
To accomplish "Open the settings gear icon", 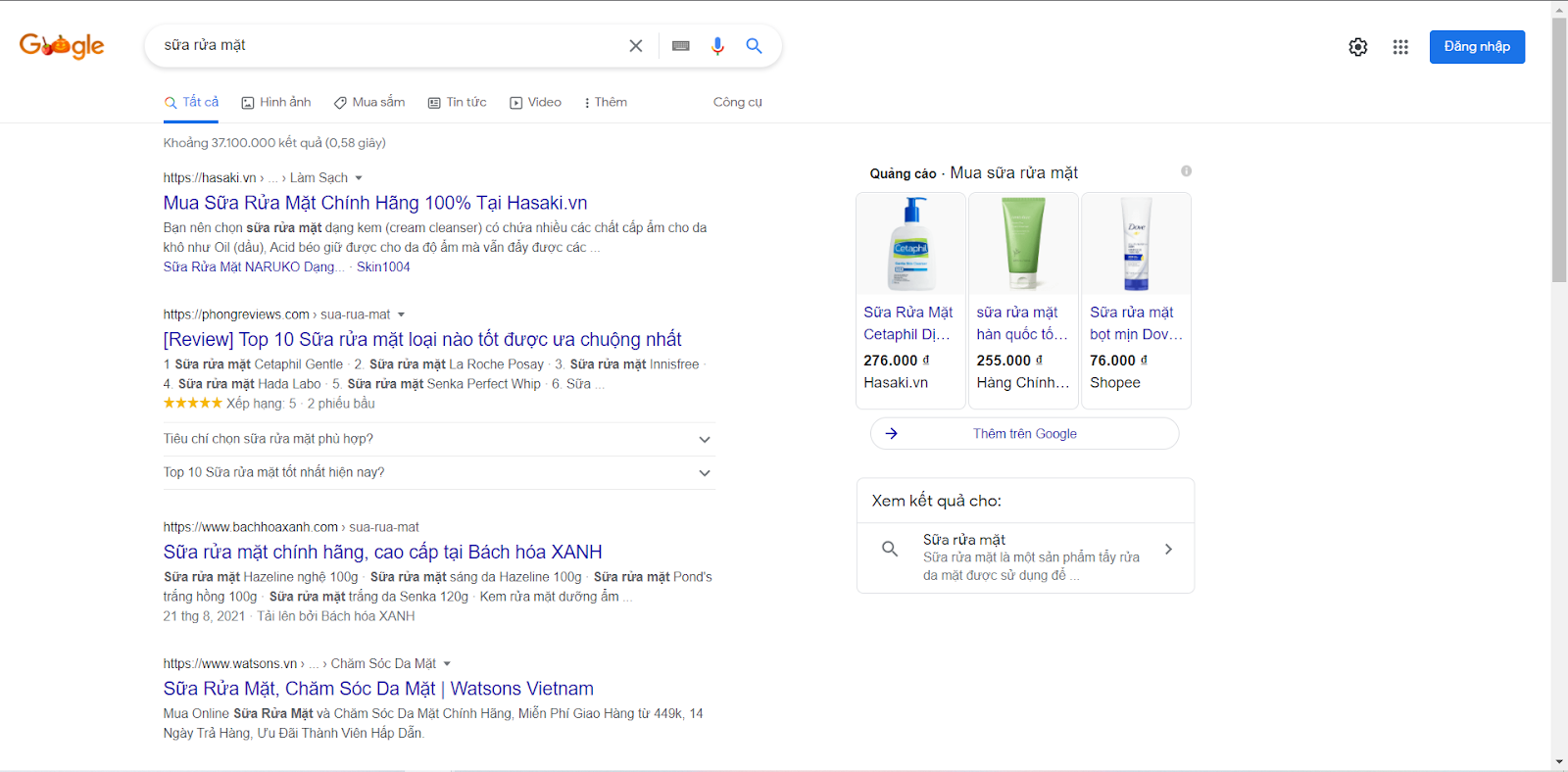I will (x=1358, y=47).
